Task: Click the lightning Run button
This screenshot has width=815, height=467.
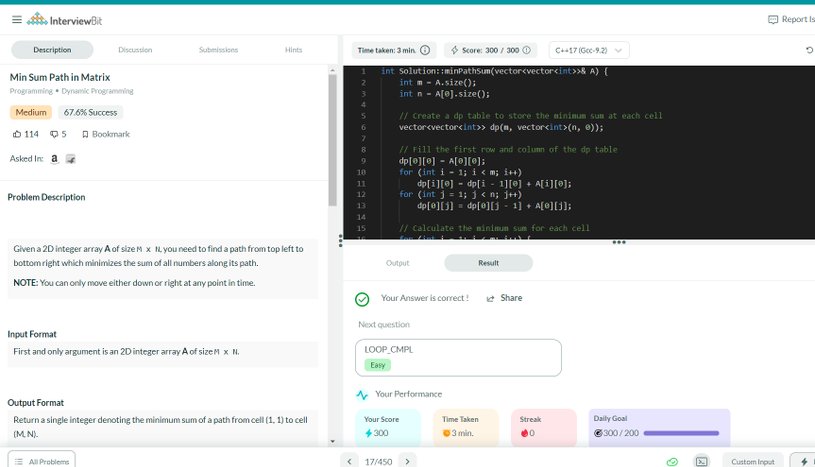Action: pos(804,461)
